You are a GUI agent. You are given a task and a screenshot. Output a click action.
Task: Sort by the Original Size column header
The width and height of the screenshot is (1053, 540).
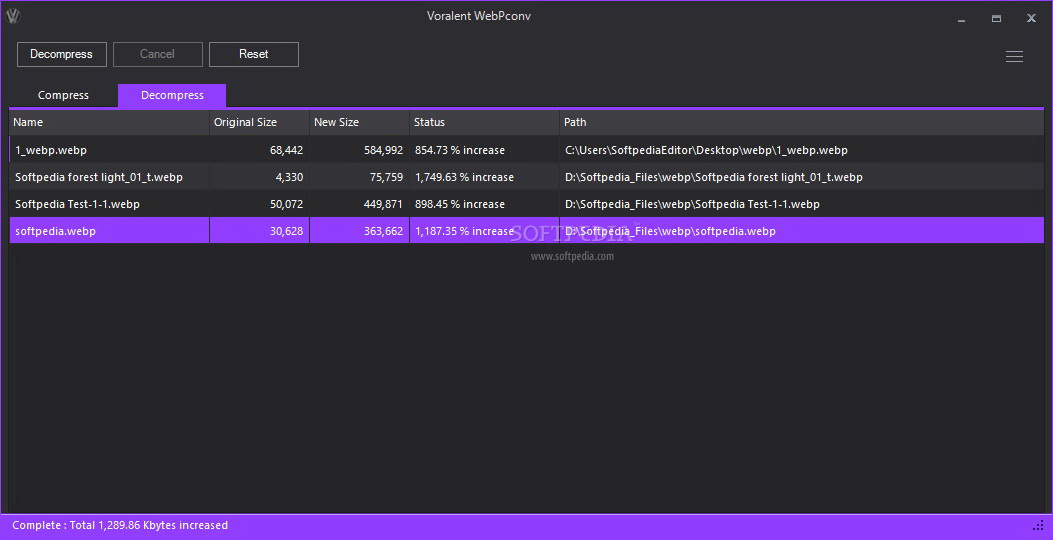click(x=259, y=122)
